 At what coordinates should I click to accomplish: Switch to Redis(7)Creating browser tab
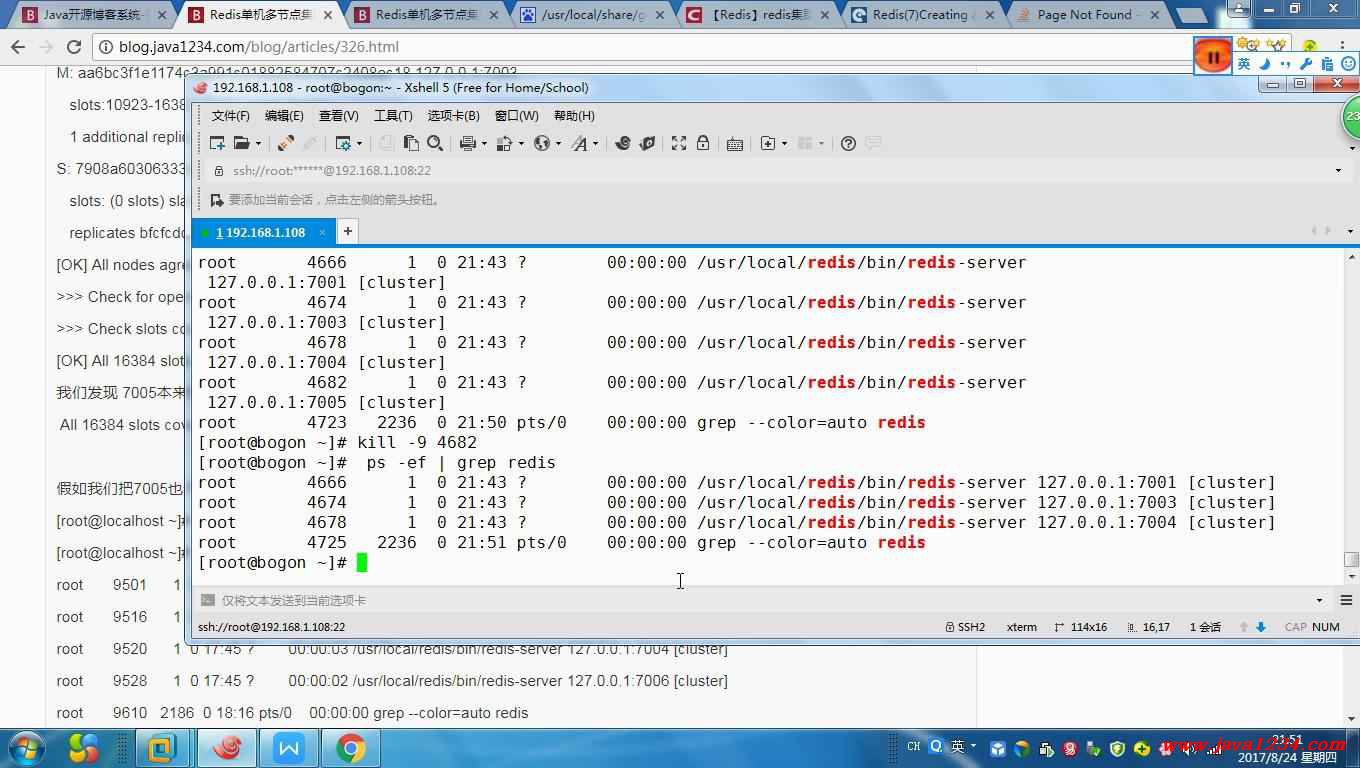(923, 15)
